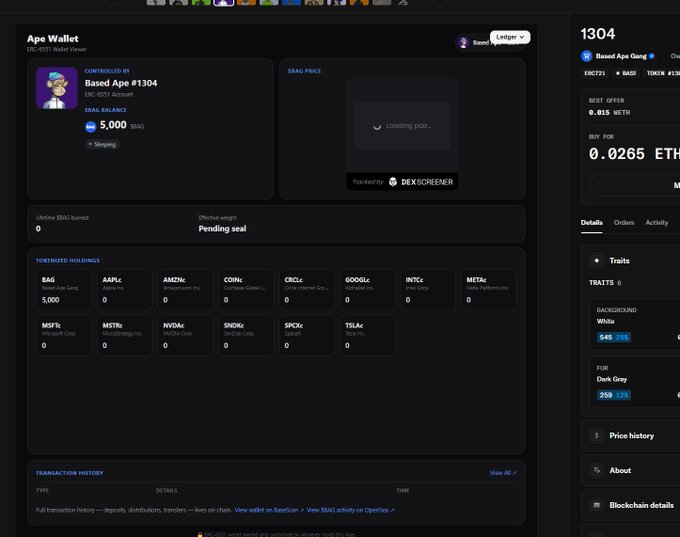Image resolution: width=680 pixels, height=537 pixels.
Task: Click the Based Ape avatar beside Ledger dropdown
Action: tap(463, 43)
